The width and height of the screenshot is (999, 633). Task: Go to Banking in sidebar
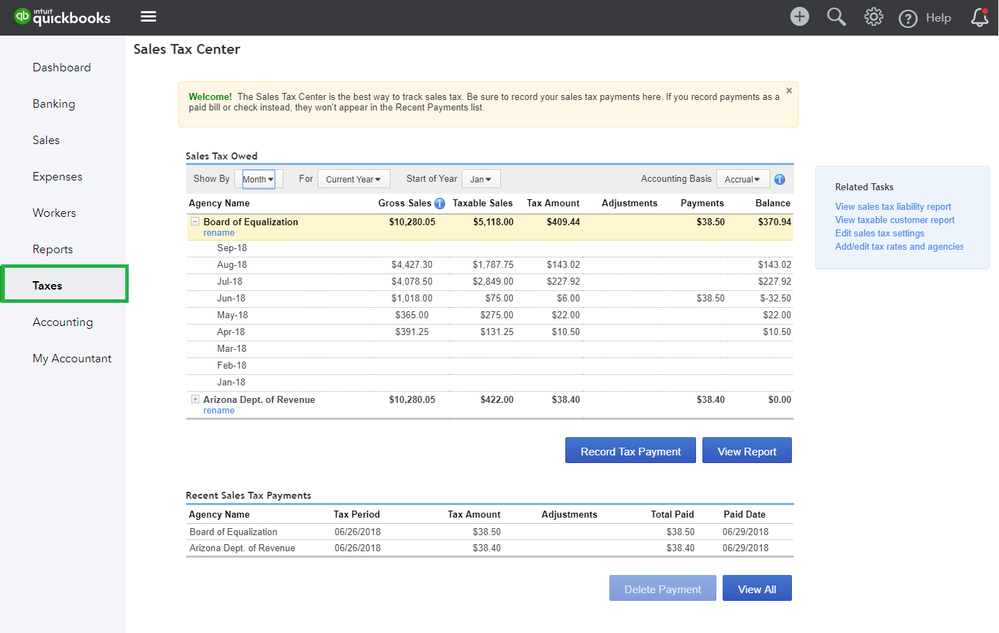(x=54, y=104)
